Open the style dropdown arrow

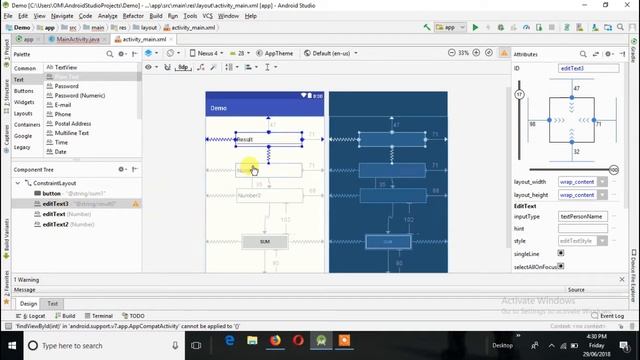click(x=602, y=241)
